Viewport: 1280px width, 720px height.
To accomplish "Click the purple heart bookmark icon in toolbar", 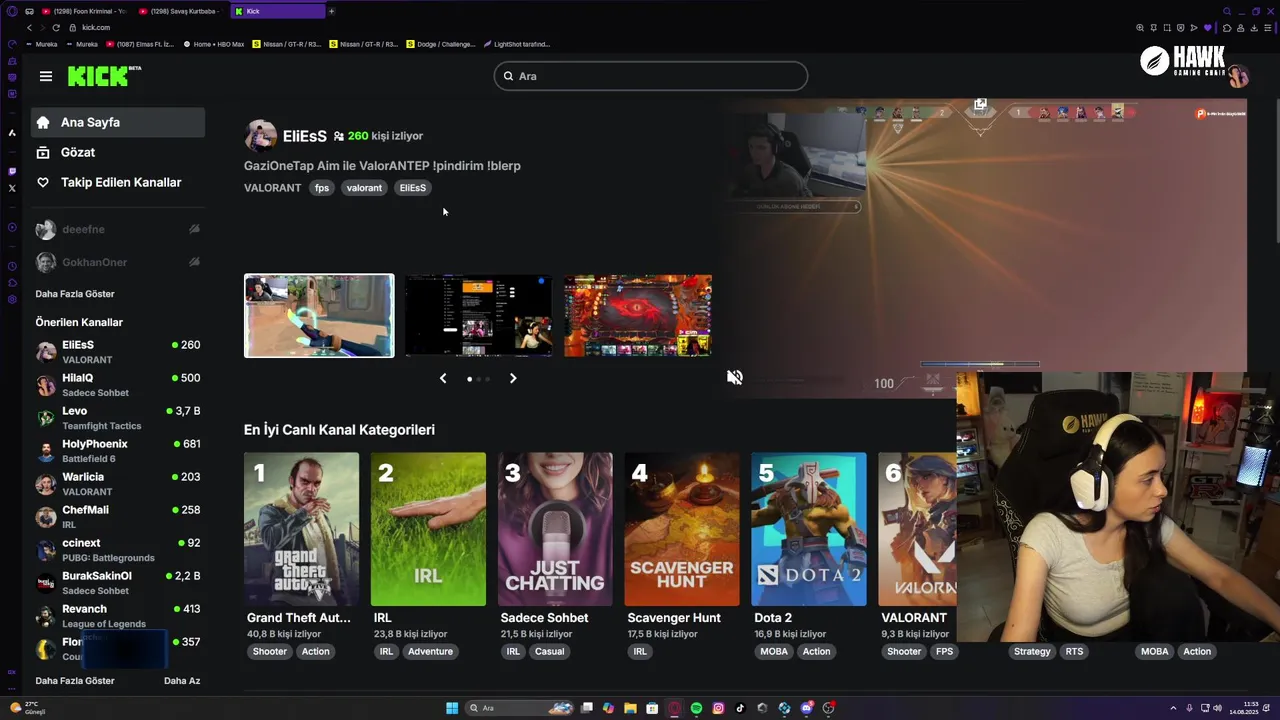I will (x=1207, y=27).
